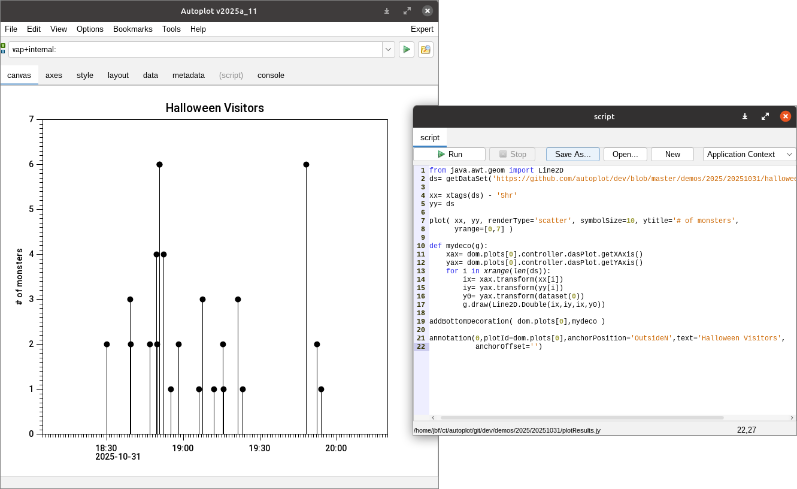Click the Expert mode label
797x489 pixels.
point(421,29)
